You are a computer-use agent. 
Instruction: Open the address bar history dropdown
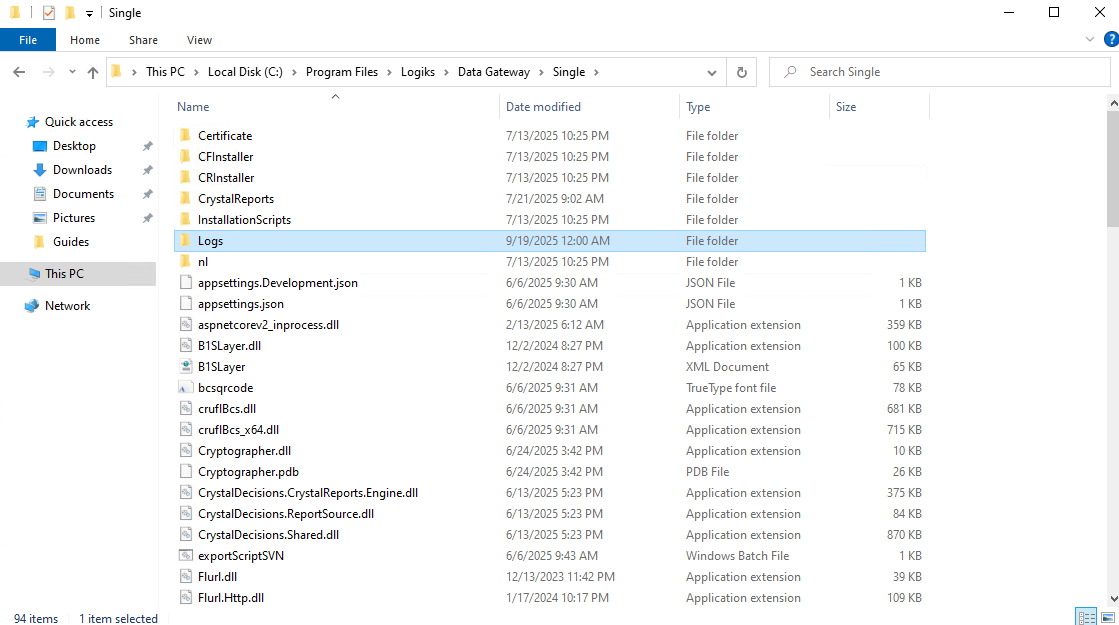click(712, 72)
